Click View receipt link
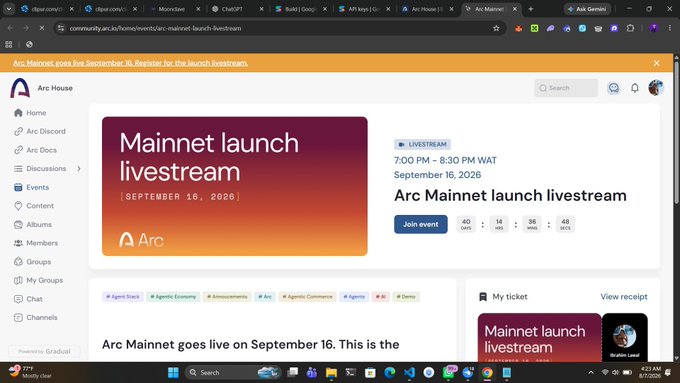This screenshot has height=383, width=680. pos(624,297)
